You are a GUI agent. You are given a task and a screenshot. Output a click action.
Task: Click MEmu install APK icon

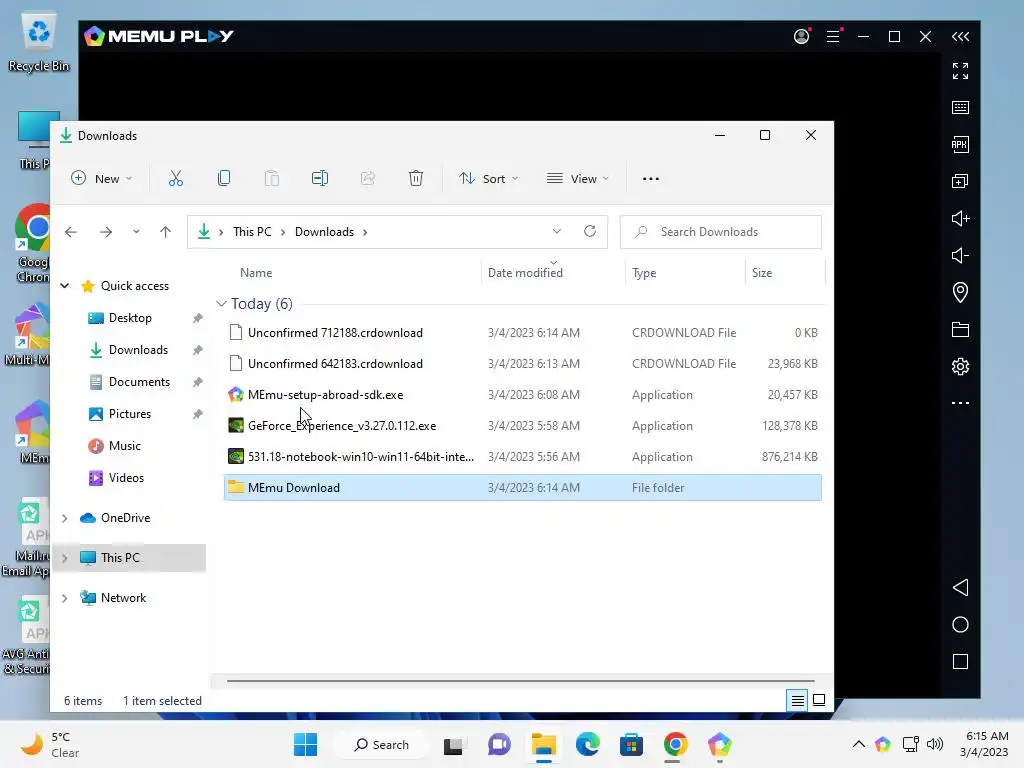[960, 144]
